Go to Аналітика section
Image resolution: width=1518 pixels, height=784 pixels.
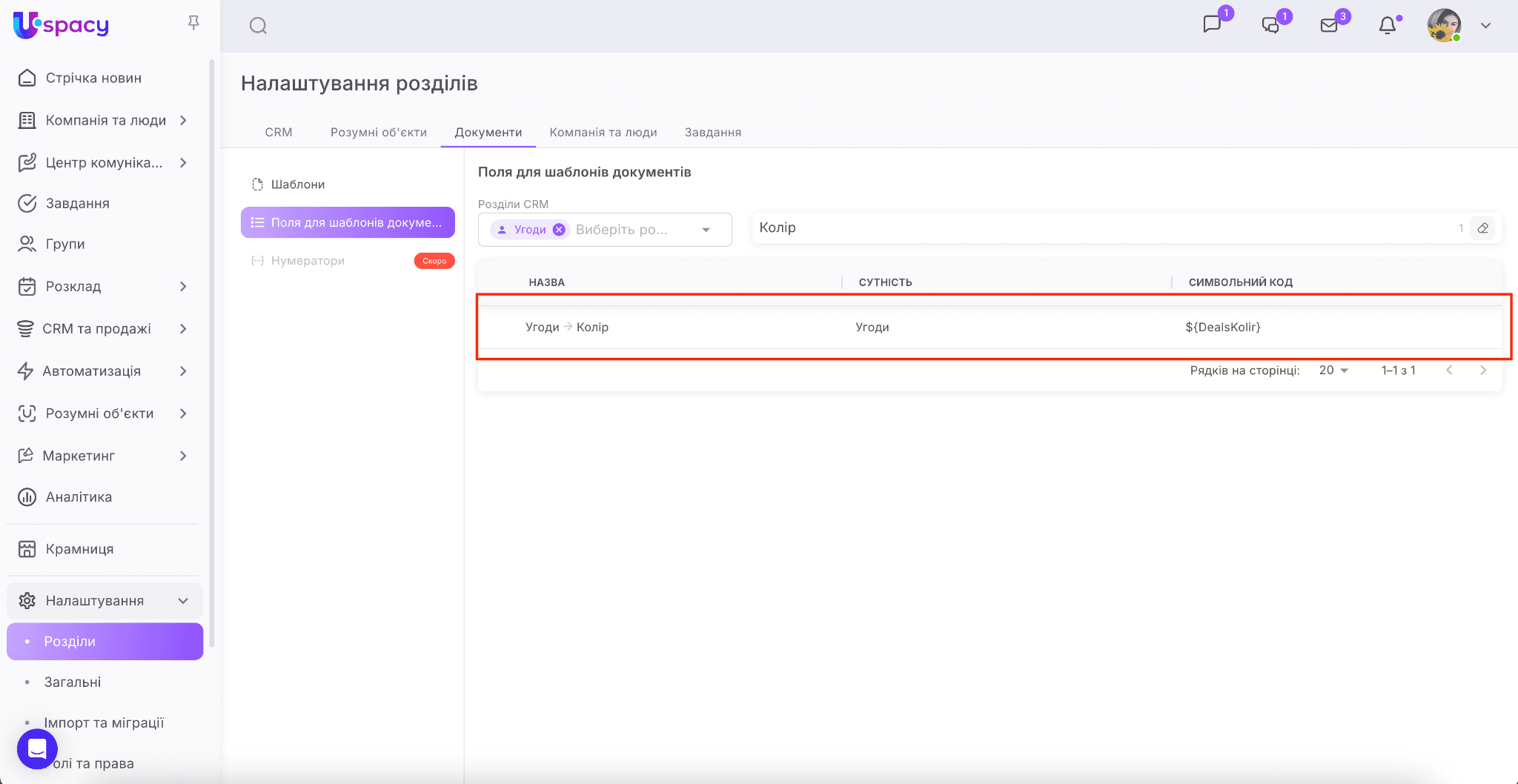tap(79, 497)
